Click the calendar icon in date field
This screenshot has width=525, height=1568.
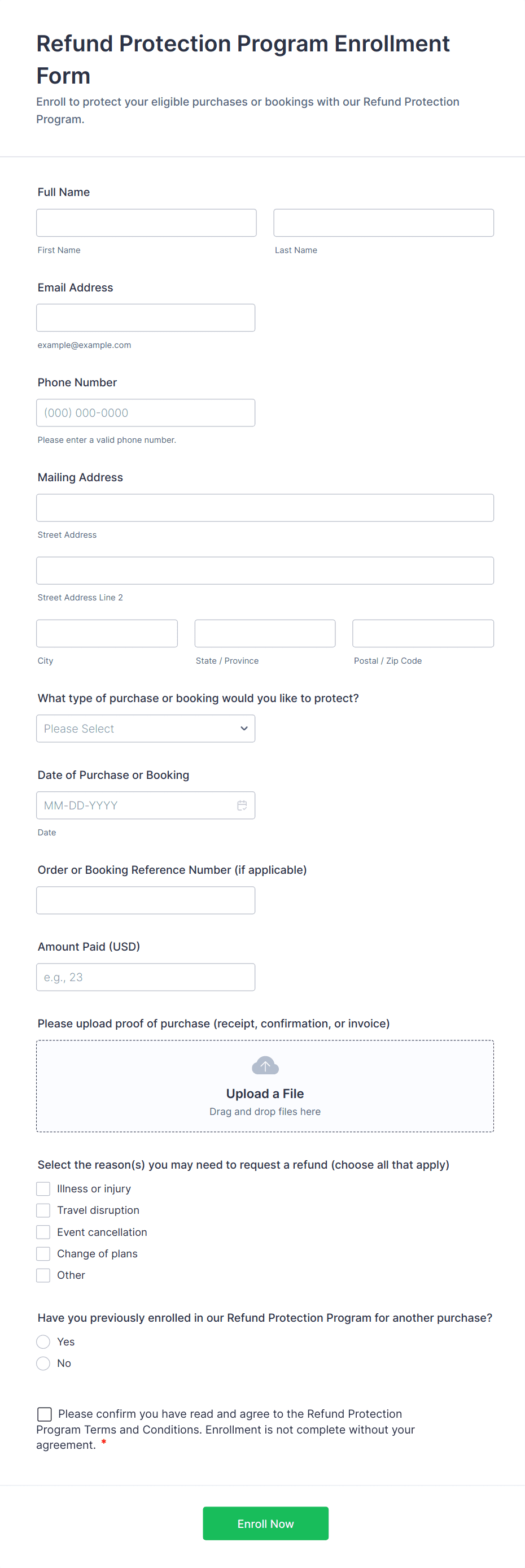click(242, 805)
